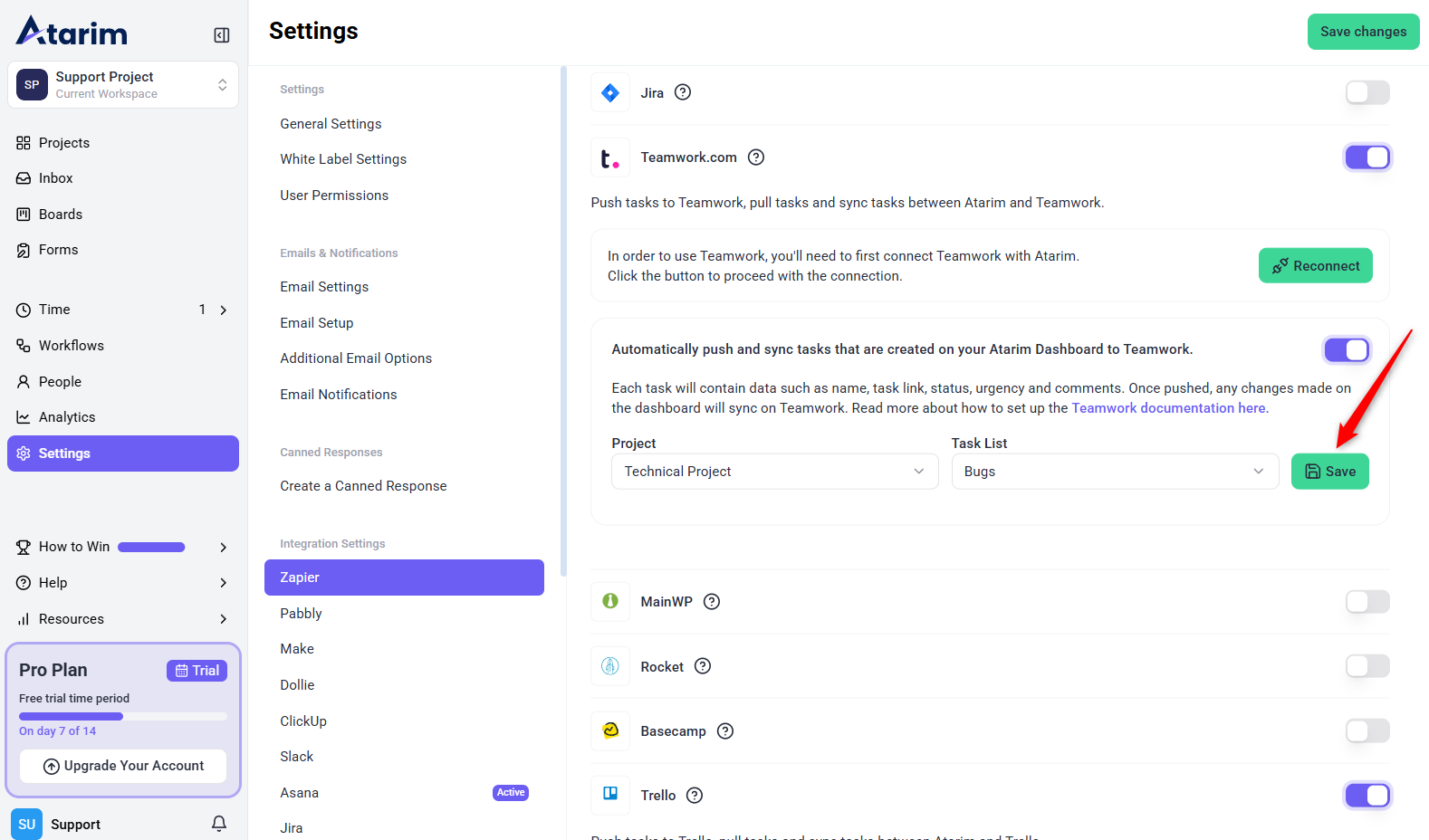Click the notification bell icon
Viewport: 1429px width, 840px height.
(219, 824)
